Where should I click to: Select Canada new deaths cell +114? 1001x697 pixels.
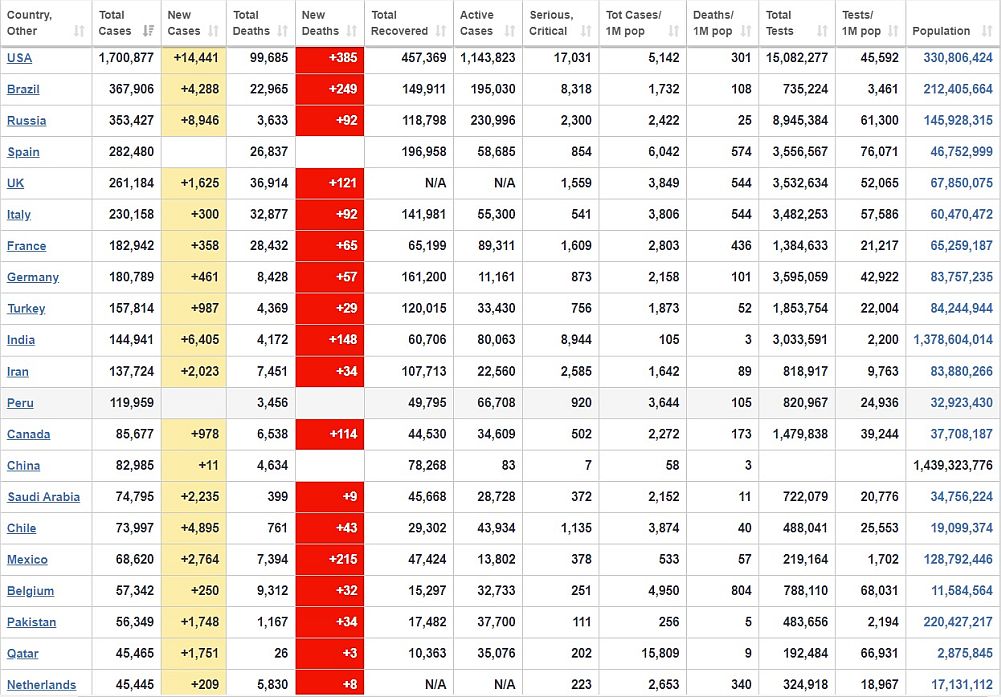[x=329, y=434]
